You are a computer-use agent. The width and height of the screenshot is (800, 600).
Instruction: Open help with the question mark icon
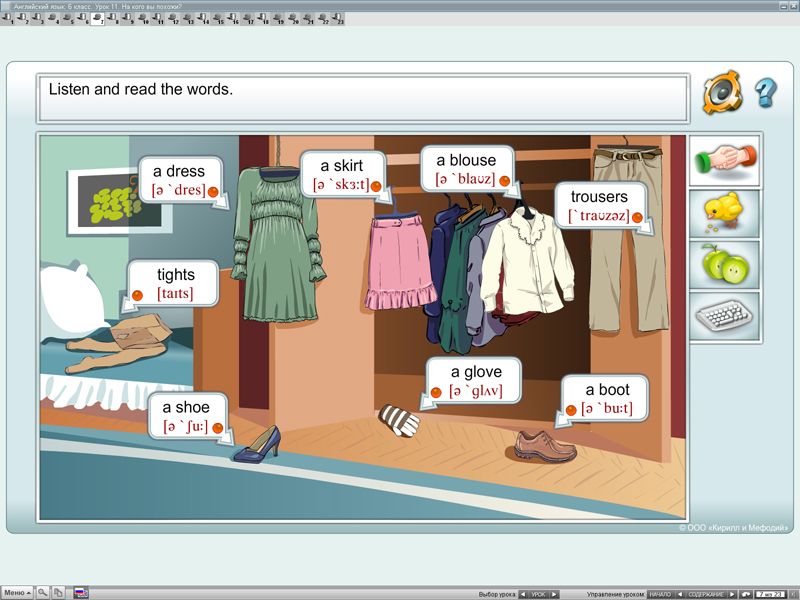766,93
